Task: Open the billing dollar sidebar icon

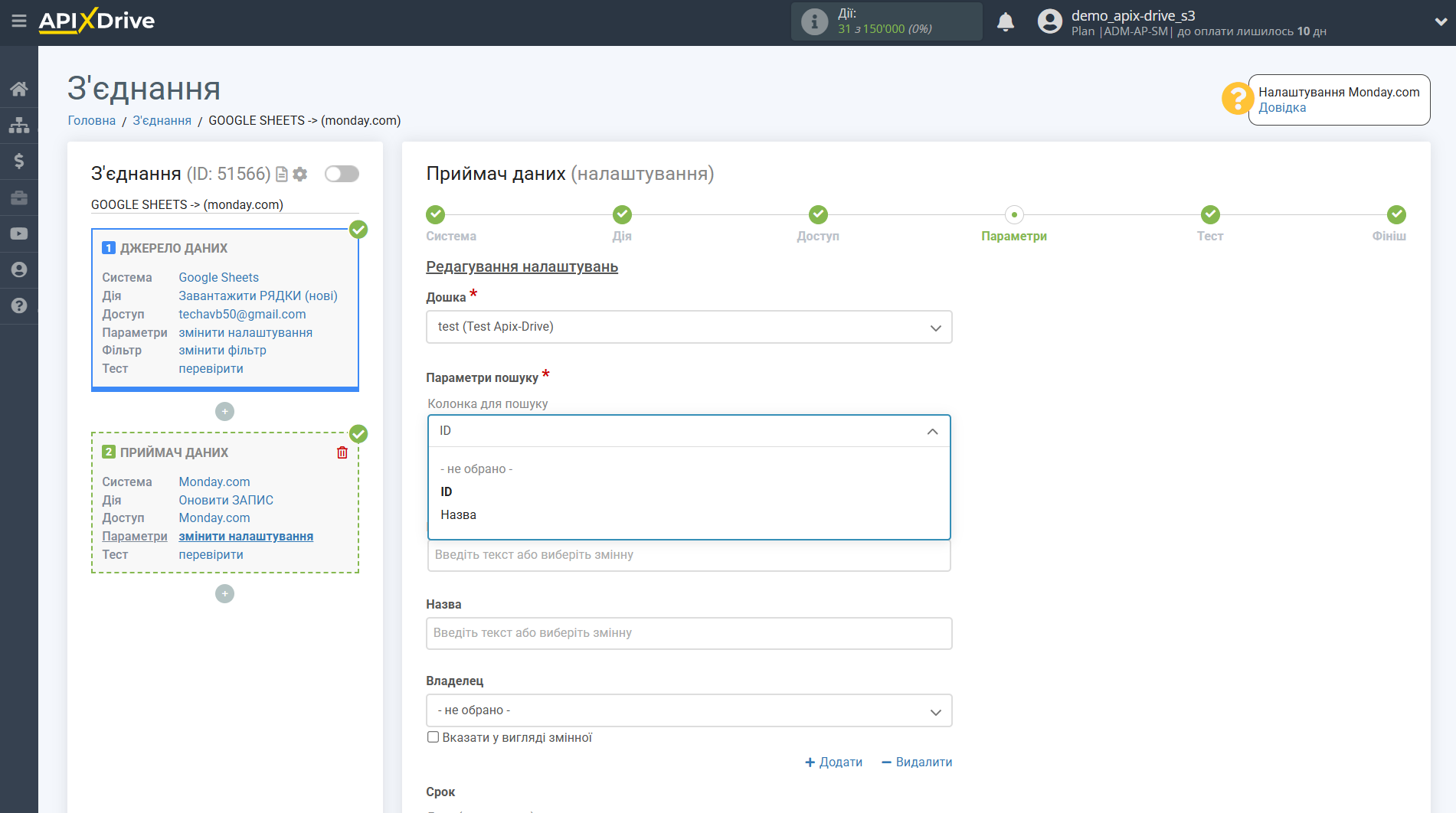Action: point(19,161)
